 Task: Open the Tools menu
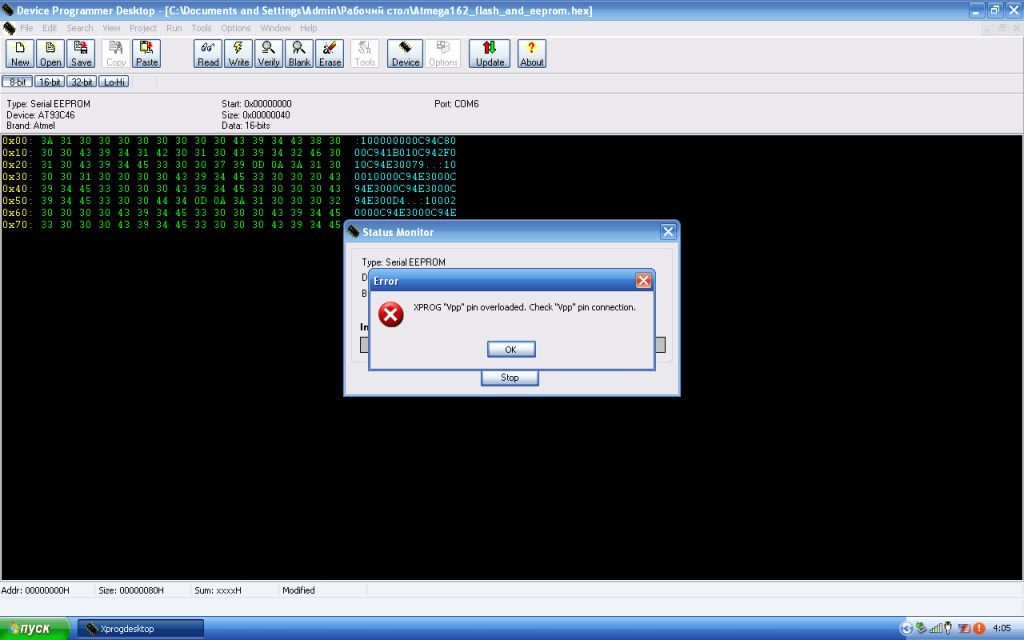point(201,28)
